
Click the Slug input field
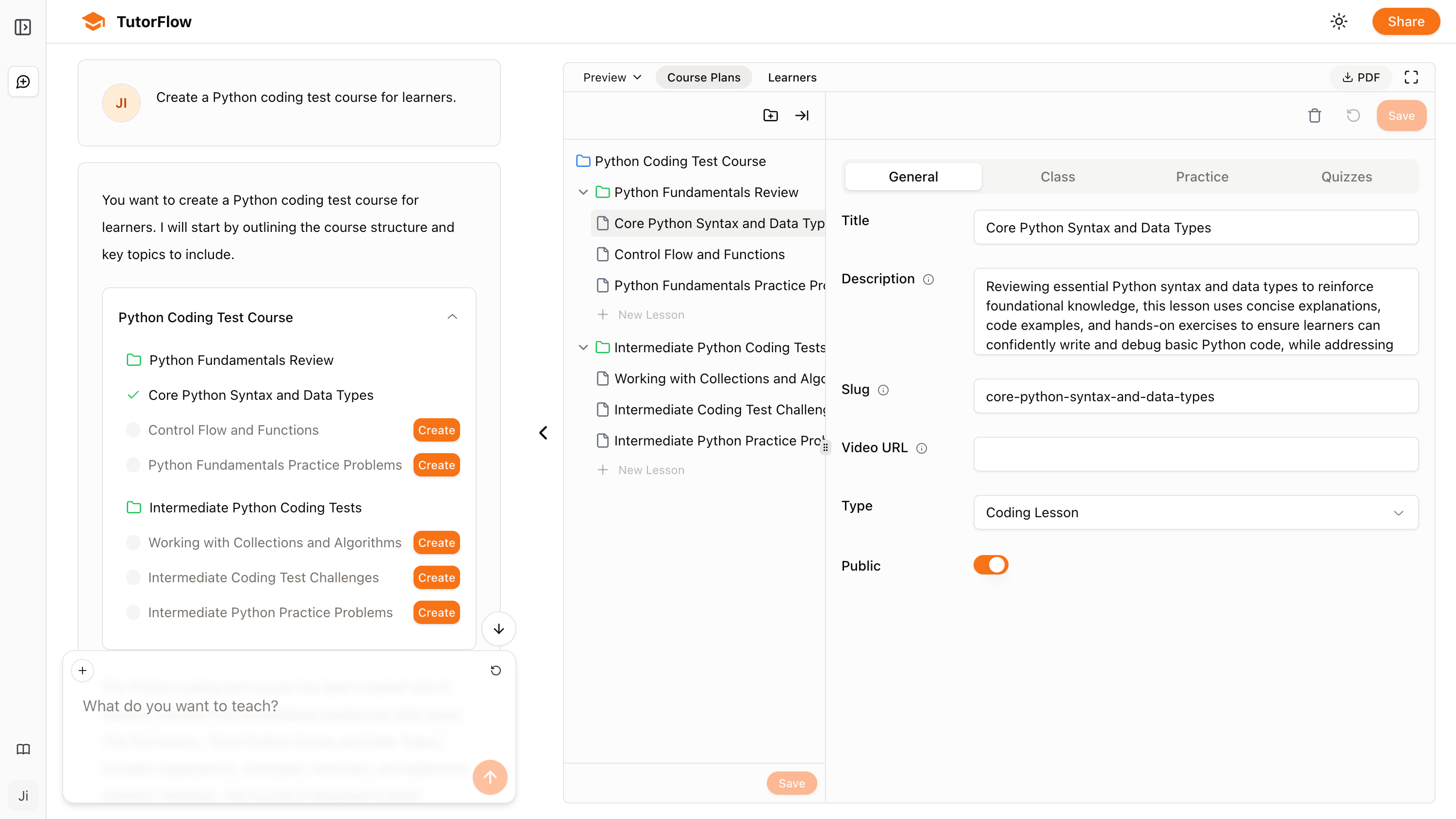click(x=1195, y=396)
